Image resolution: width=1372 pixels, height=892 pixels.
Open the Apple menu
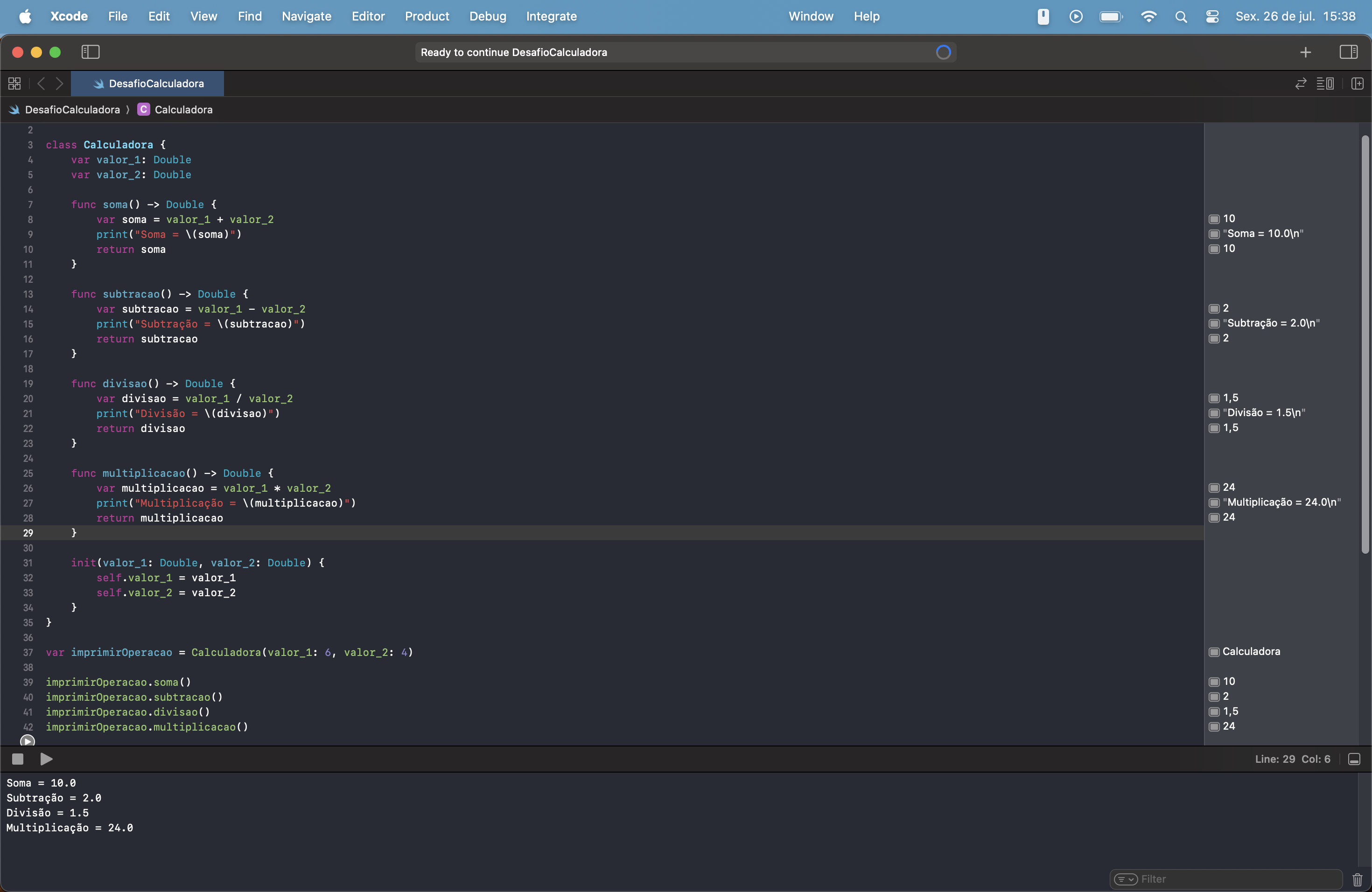point(25,16)
